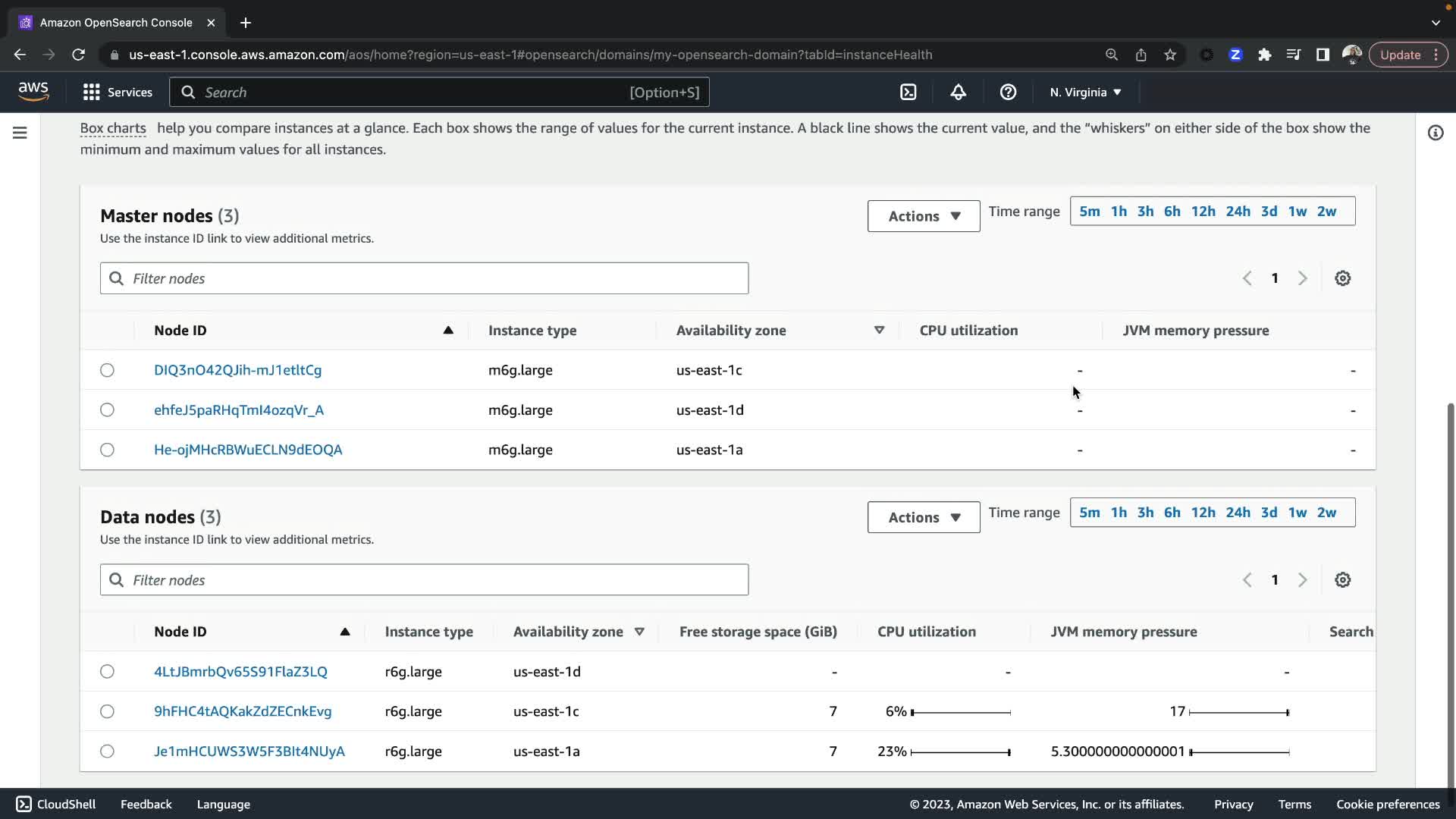Open the ehfeJ5paRHqTmI4ozqVr_A node link

[x=238, y=410]
